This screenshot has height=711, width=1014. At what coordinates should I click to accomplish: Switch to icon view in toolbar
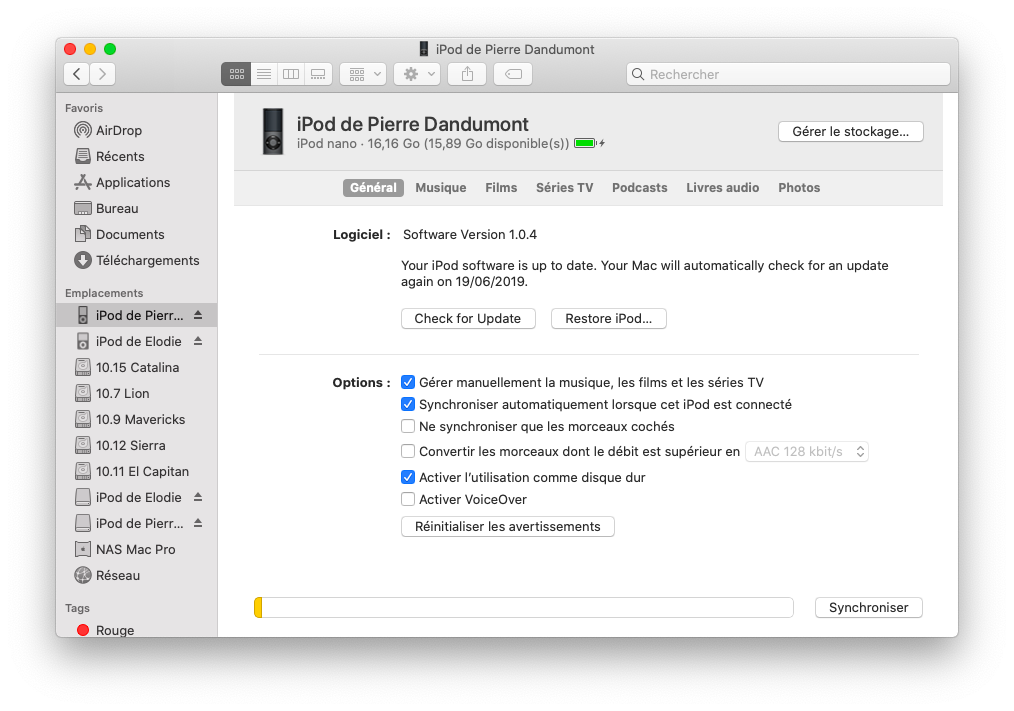pos(236,74)
